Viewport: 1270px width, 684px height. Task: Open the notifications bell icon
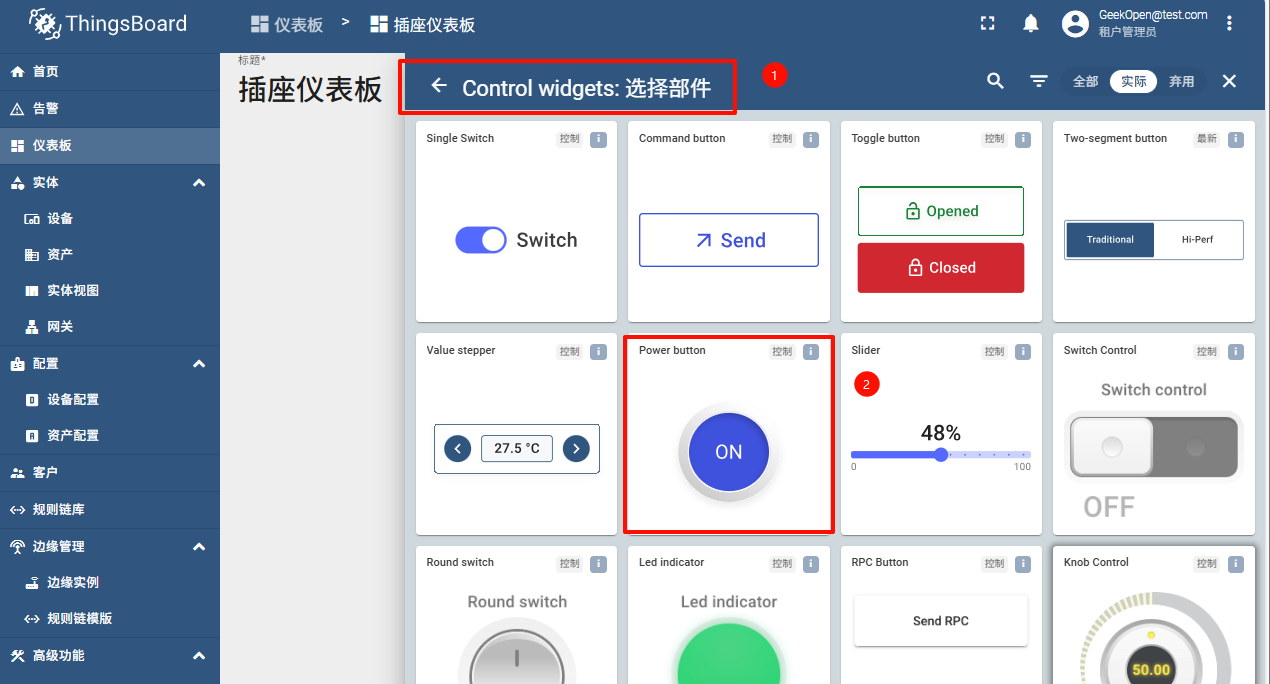click(x=1031, y=22)
